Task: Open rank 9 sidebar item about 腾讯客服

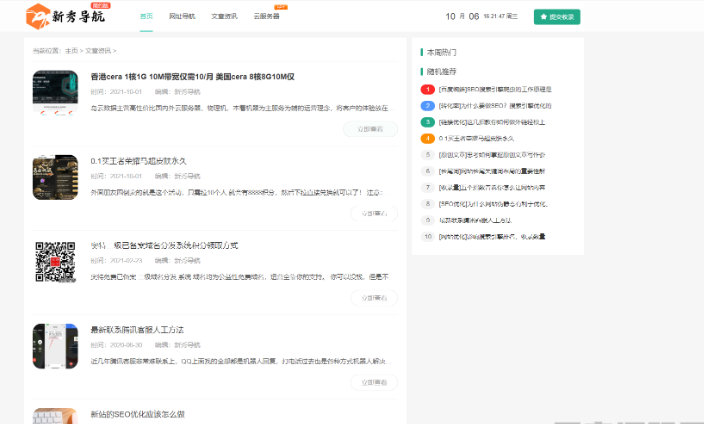Action: coord(475,220)
